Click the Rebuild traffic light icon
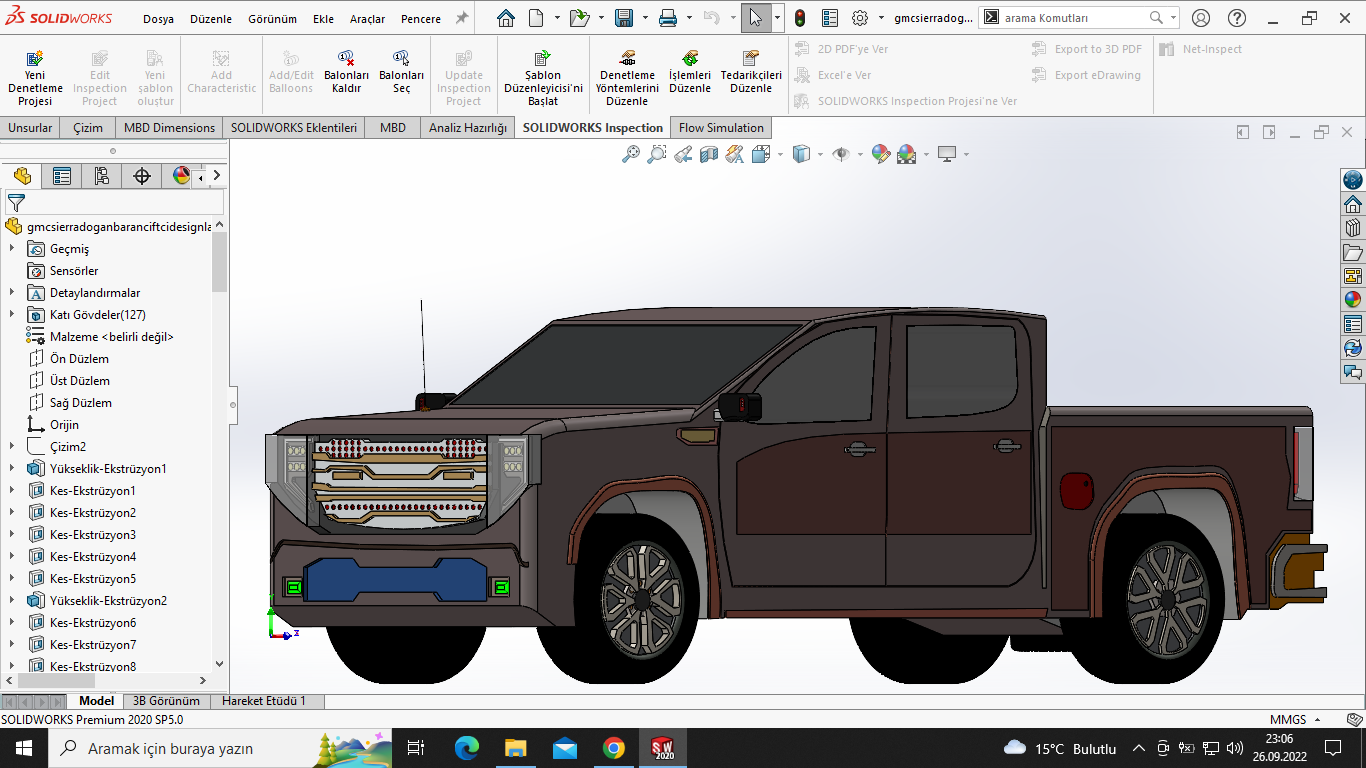 (x=800, y=18)
